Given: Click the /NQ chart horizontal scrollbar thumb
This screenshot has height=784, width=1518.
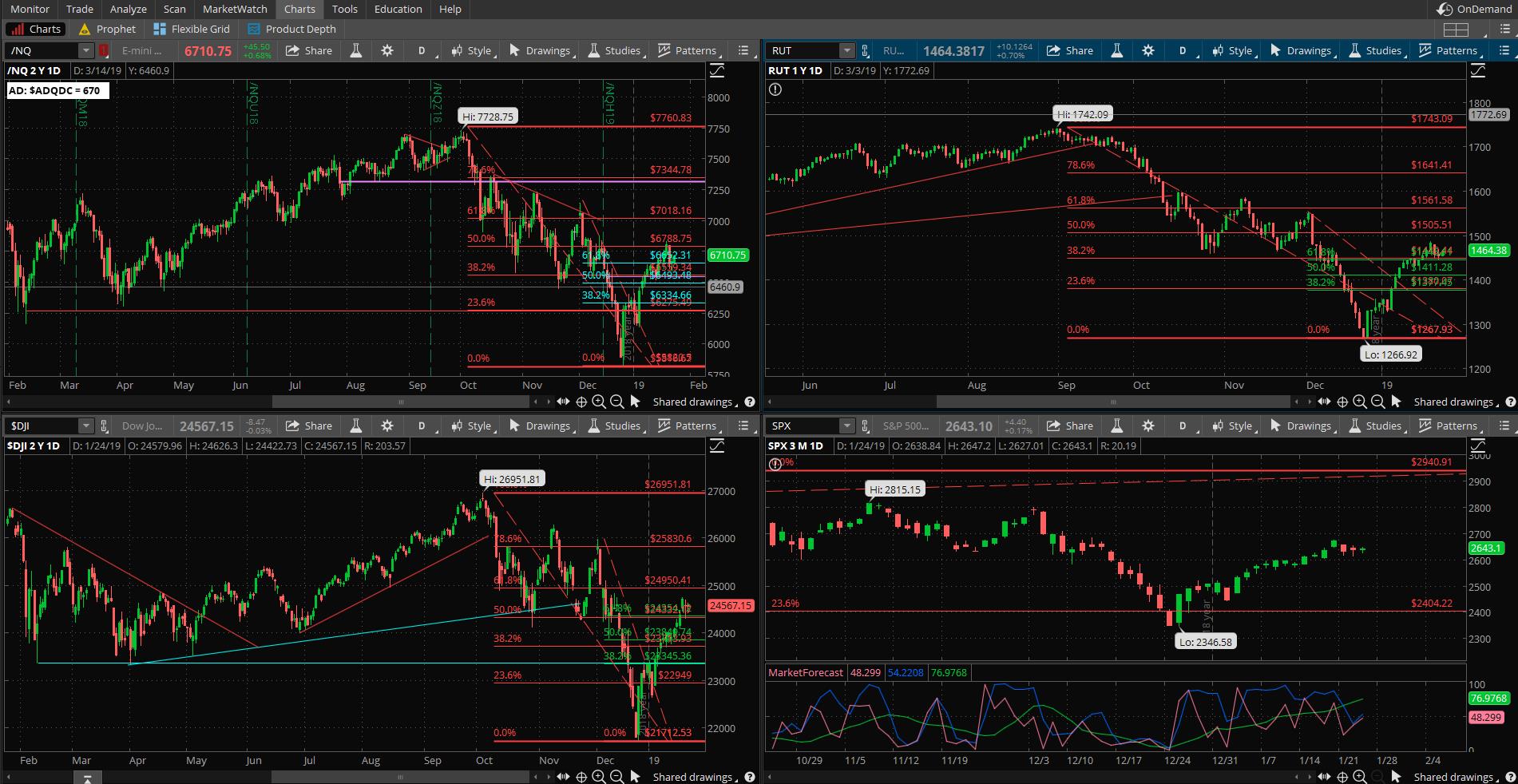Looking at the screenshot, I should pos(401,402).
